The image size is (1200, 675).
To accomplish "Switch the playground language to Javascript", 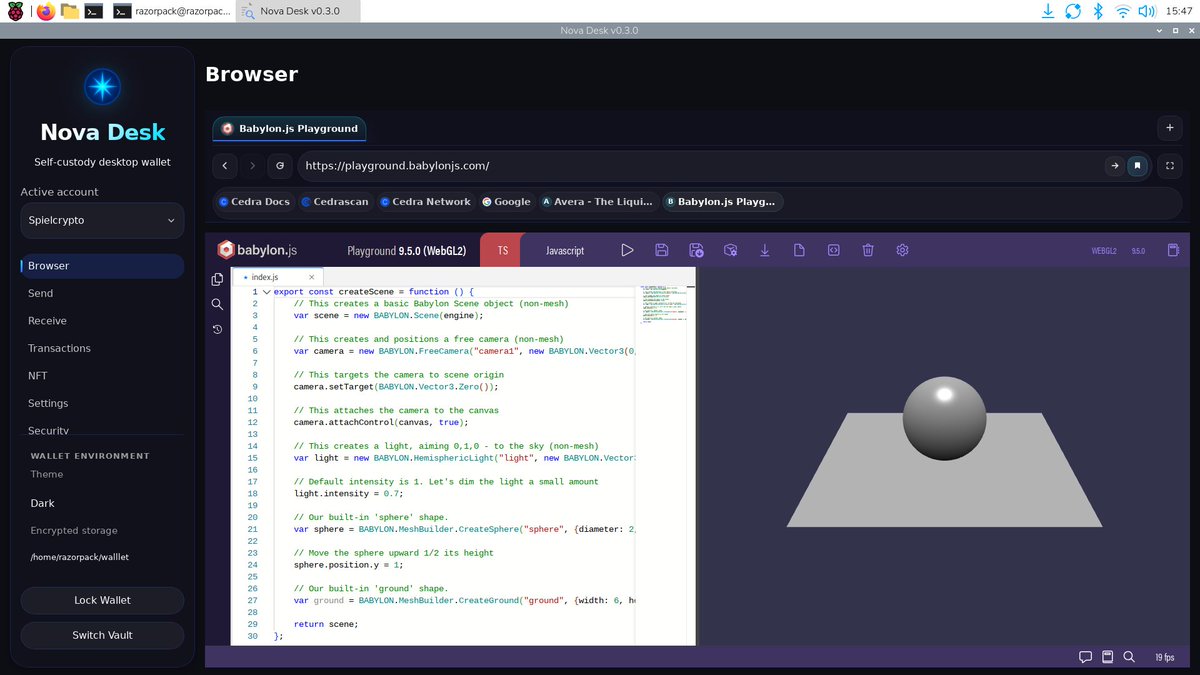I will pyautogui.click(x=565, y=250).
